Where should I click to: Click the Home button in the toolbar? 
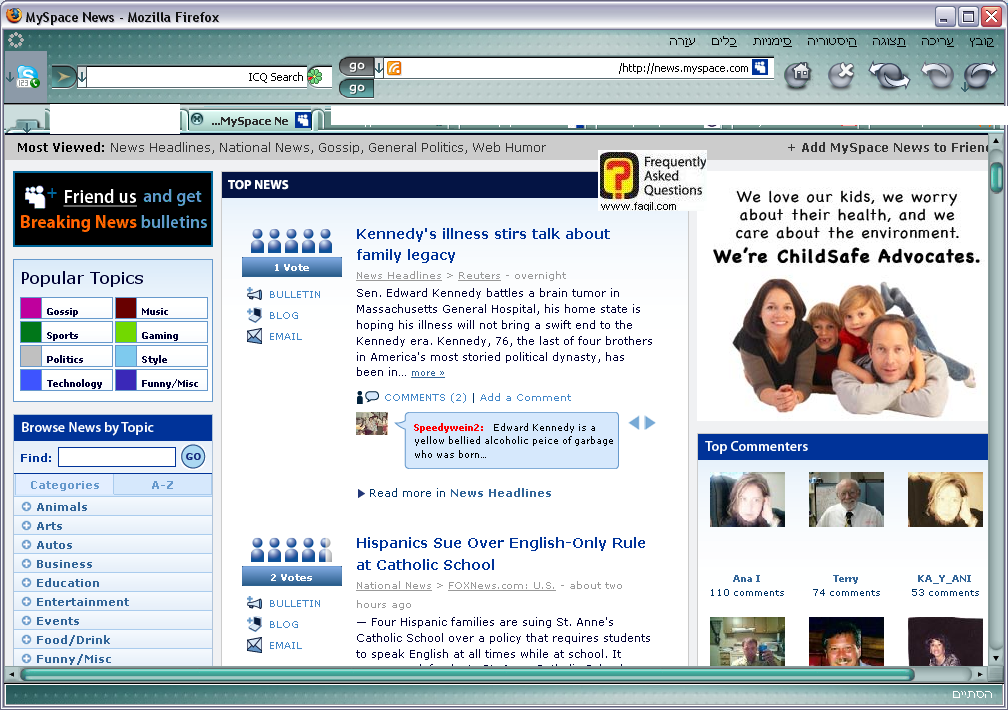click(797, 74)
